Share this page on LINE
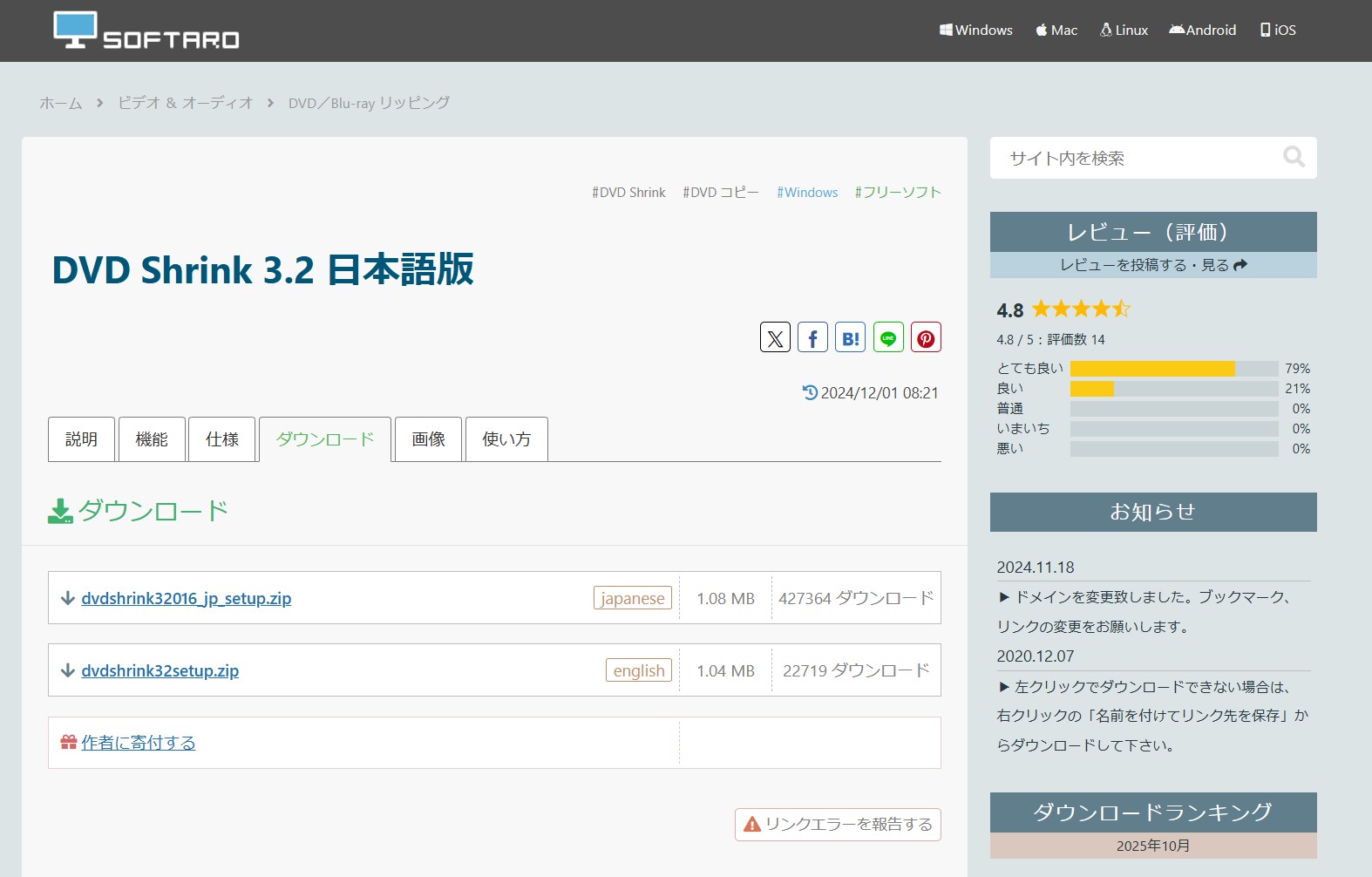The height and width of the screenshot is (877, 1372). coord(888,337)
